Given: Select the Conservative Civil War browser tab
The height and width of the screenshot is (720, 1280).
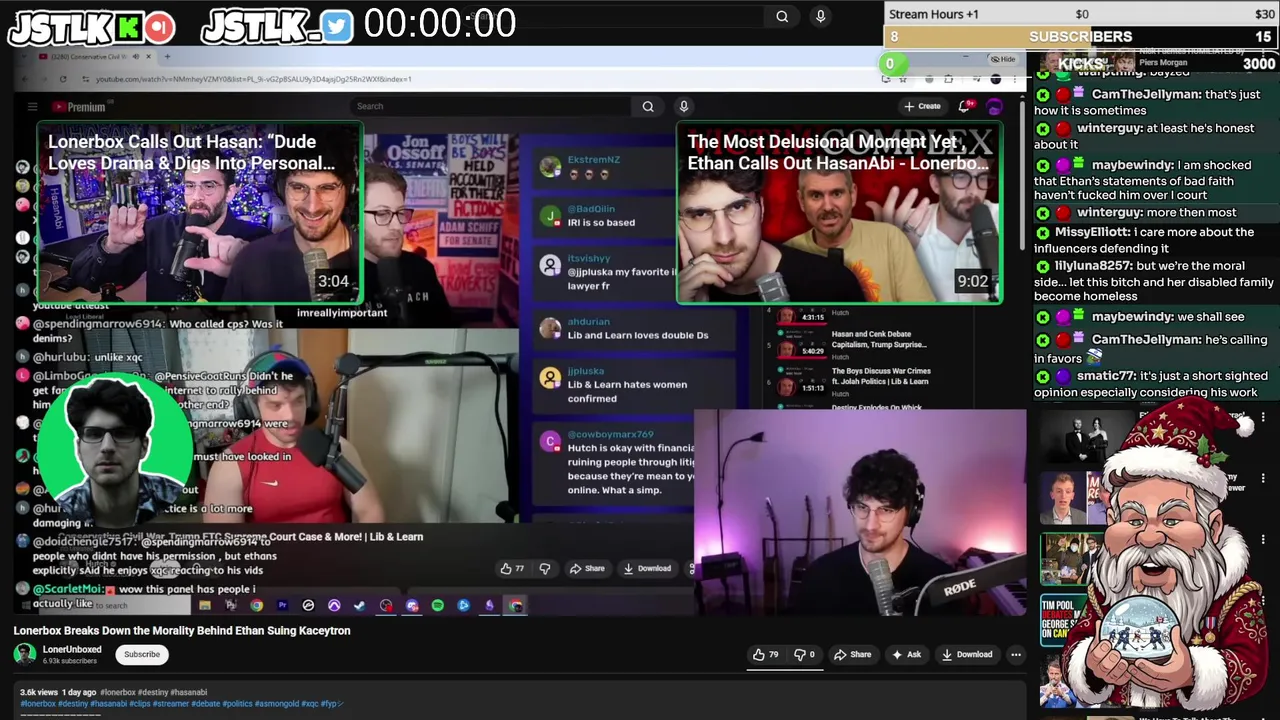Looking at the screenshot, I should [95, 56].
